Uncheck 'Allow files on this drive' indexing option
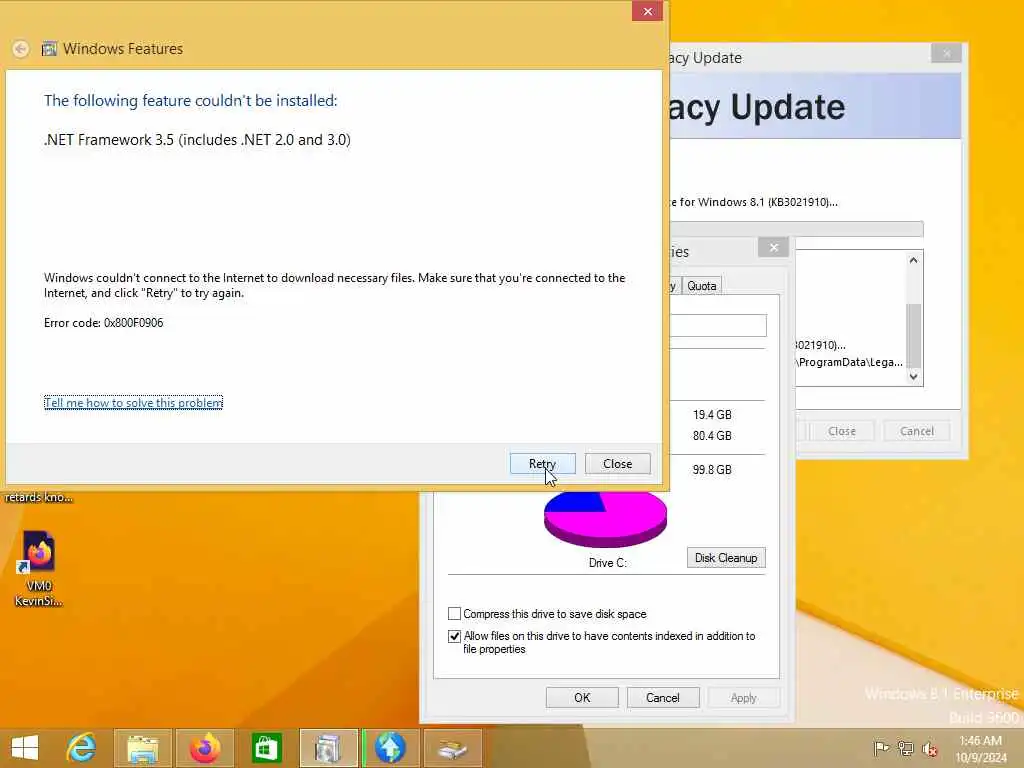The width and height of the screenshot is (1024, 768). 455,636
